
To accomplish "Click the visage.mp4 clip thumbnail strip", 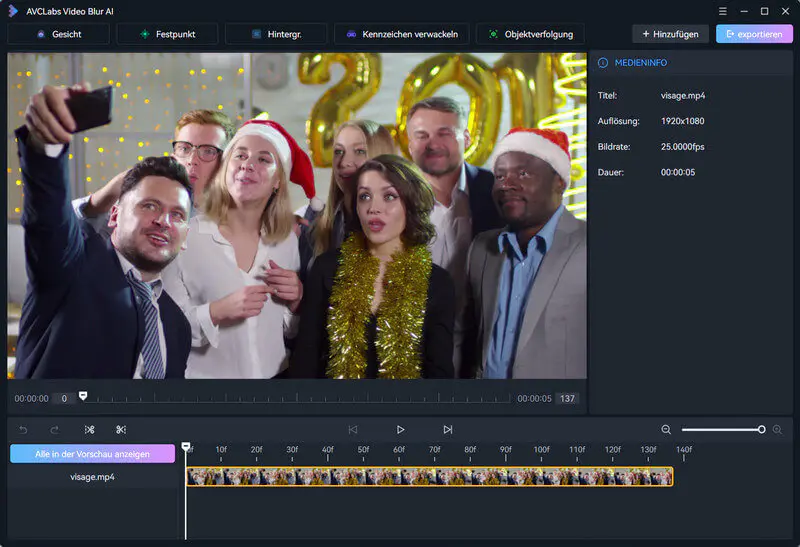I will coord(430,477).
